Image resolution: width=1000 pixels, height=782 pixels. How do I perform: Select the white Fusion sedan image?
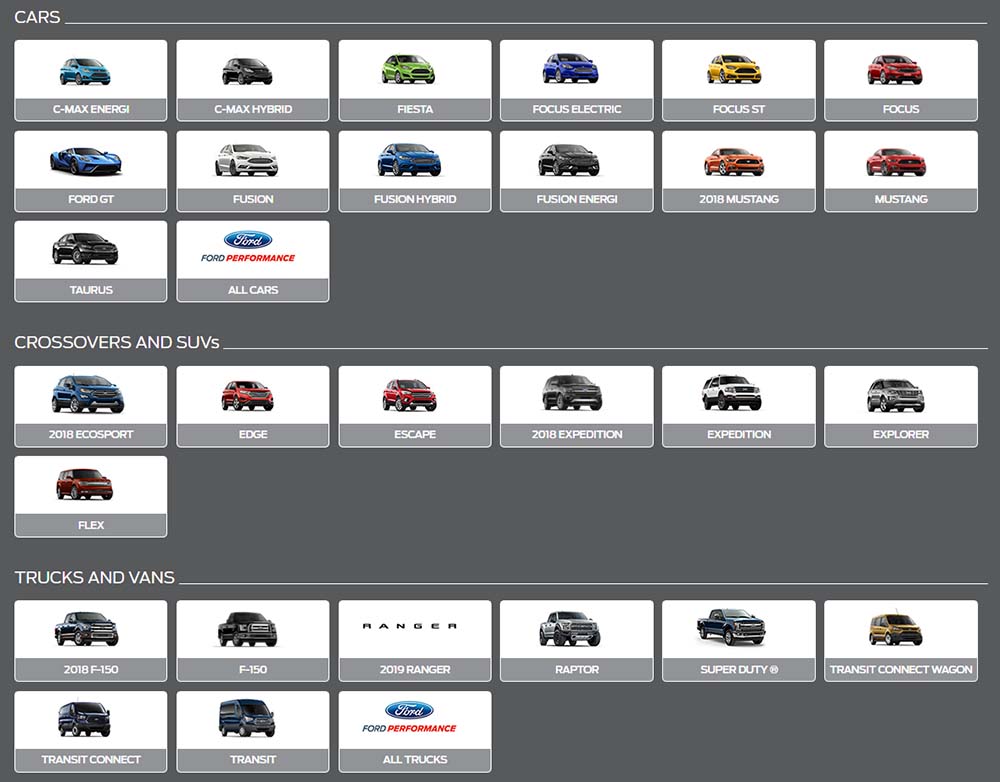coord(247,160)
